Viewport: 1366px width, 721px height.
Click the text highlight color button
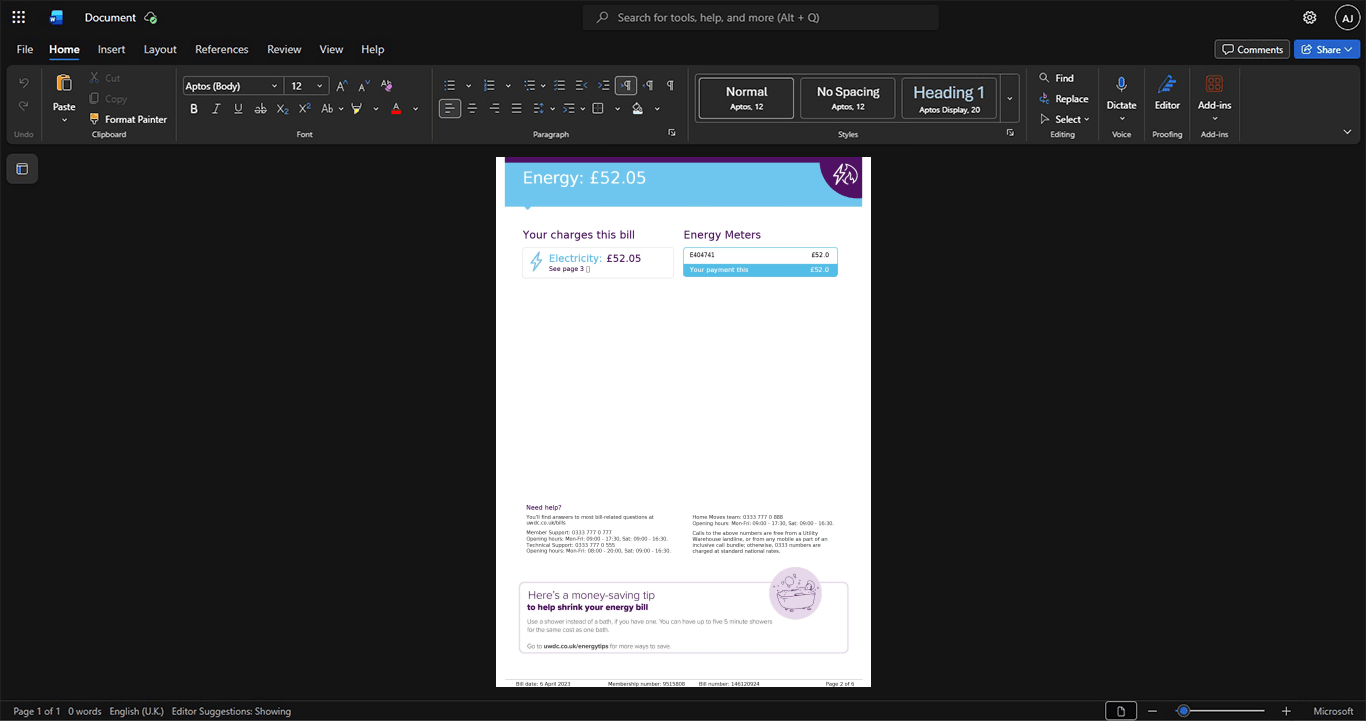357,108
